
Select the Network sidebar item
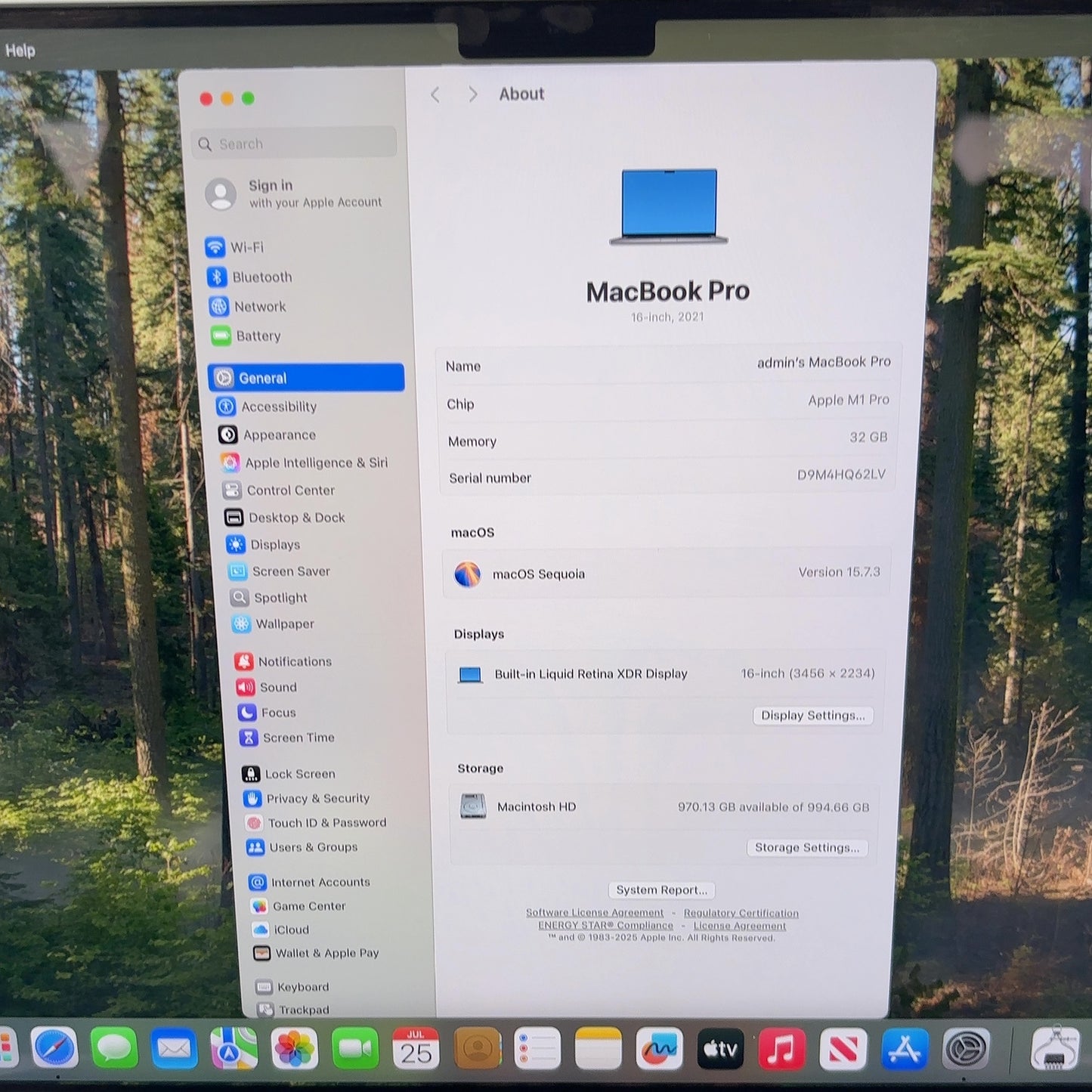[248, 306]
